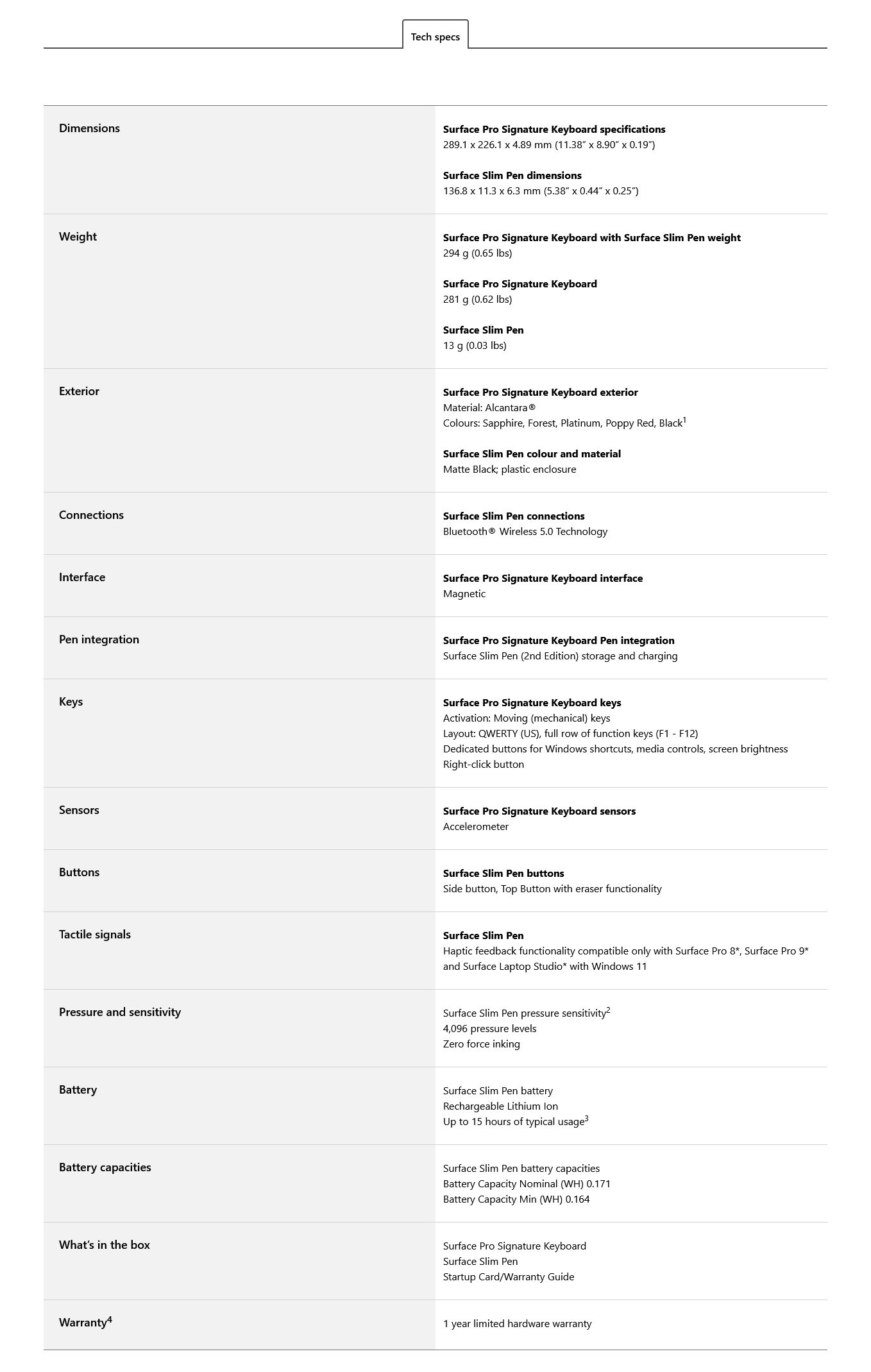The image size is (871, 1372).
Task: Click the Battery capacities row heading
Action: coord(105,1167)
